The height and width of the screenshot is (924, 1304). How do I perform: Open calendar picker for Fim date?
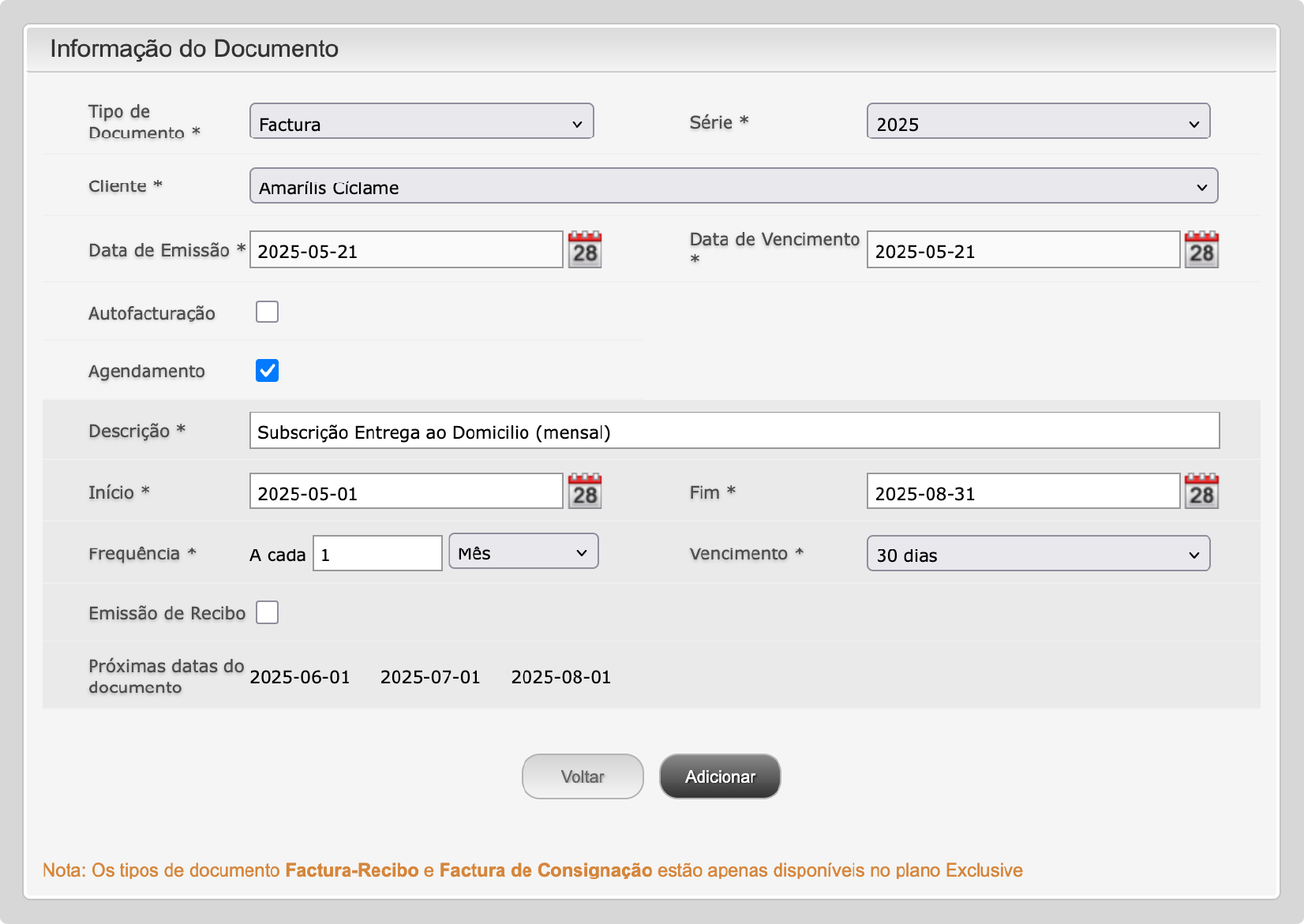(x=1201, y=492)
